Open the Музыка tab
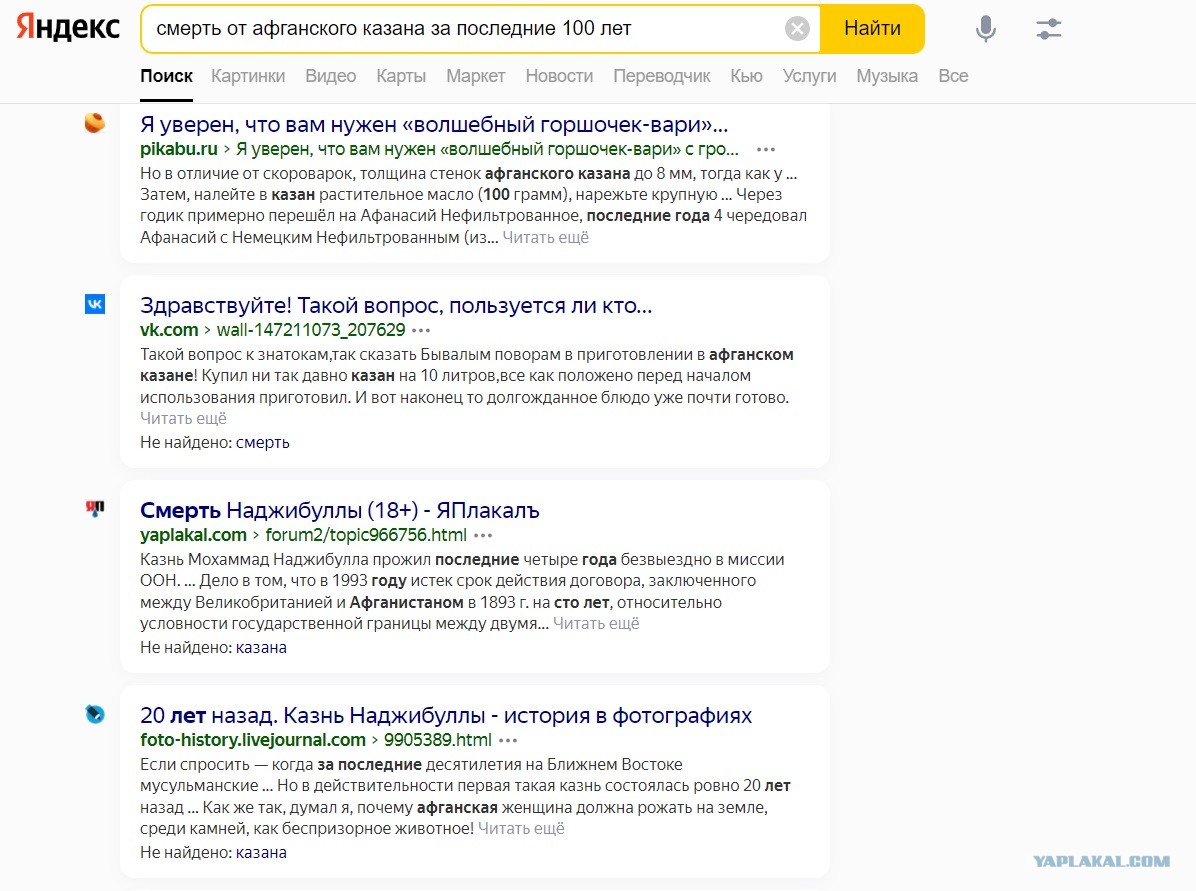Screen dimensions: 1196x891 [886, 76]
